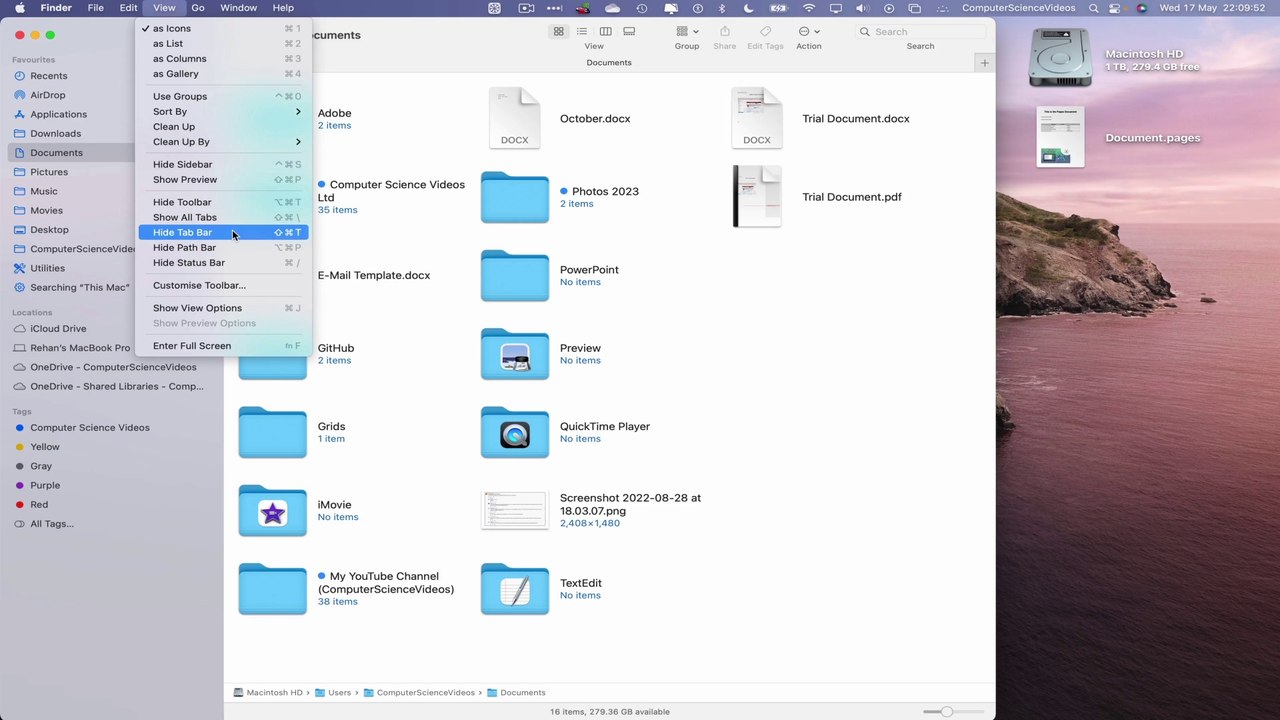The width and height of the screenshot is (1280, 720).
Task: Open the Action toolbar dropdown
Action: [x=808, y=31]
